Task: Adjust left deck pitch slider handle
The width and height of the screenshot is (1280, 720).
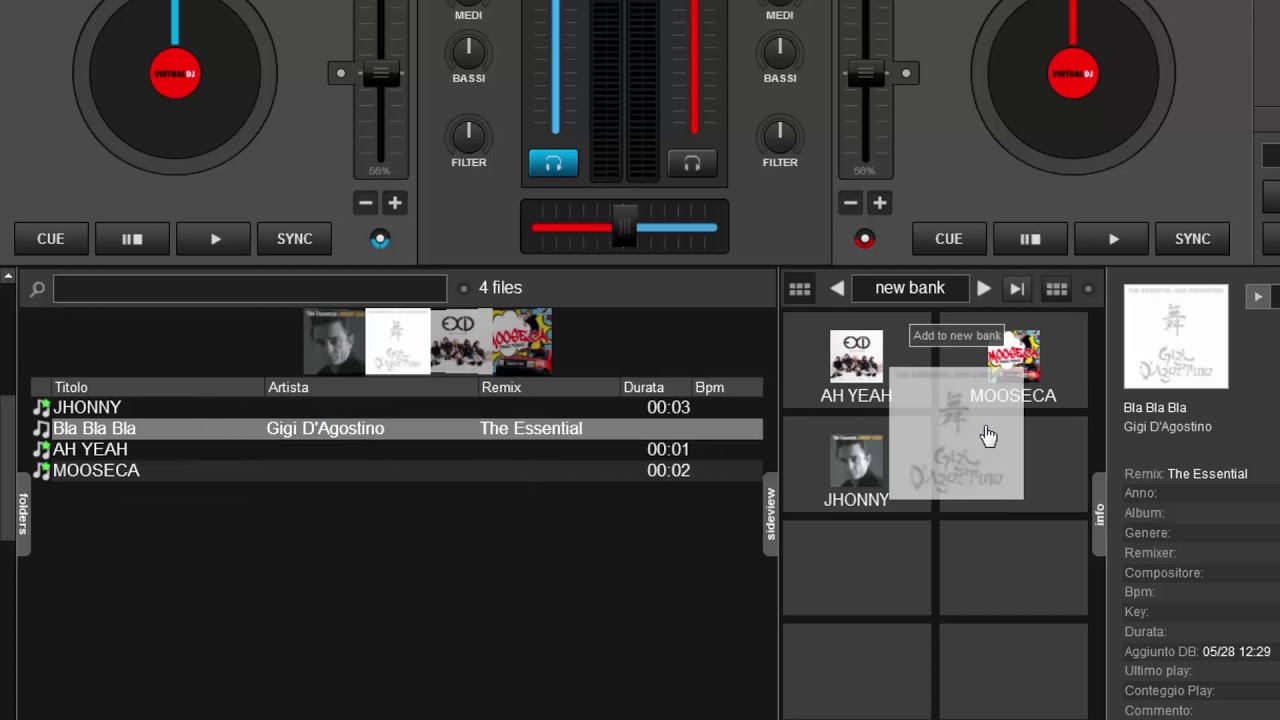Action: (380, 73)
